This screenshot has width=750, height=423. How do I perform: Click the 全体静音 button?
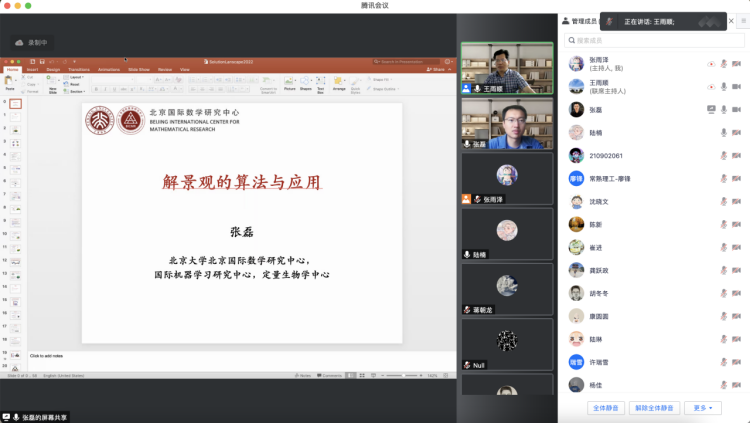tap(606, 408)
